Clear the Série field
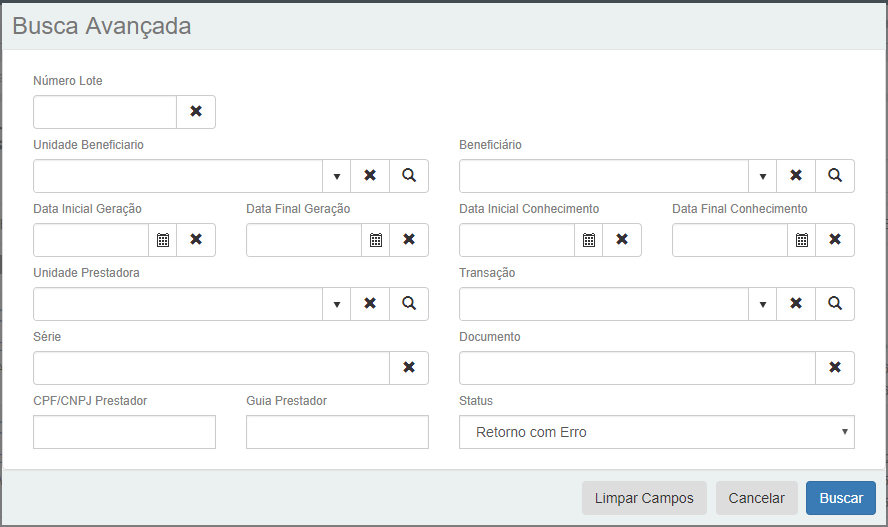The width and height of the screenshot is (888, 527). [409, 368]
